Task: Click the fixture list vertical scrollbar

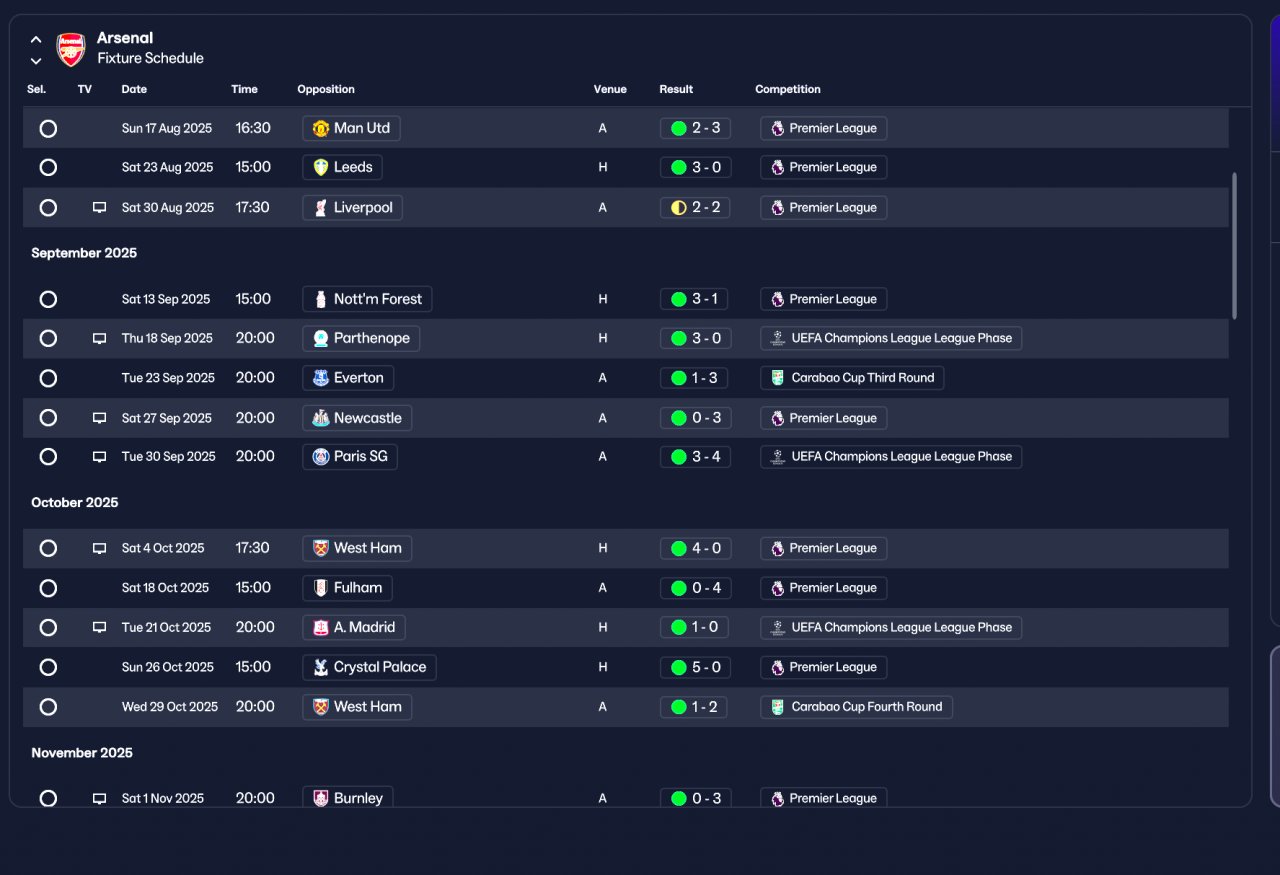Action: [1235, 246]
